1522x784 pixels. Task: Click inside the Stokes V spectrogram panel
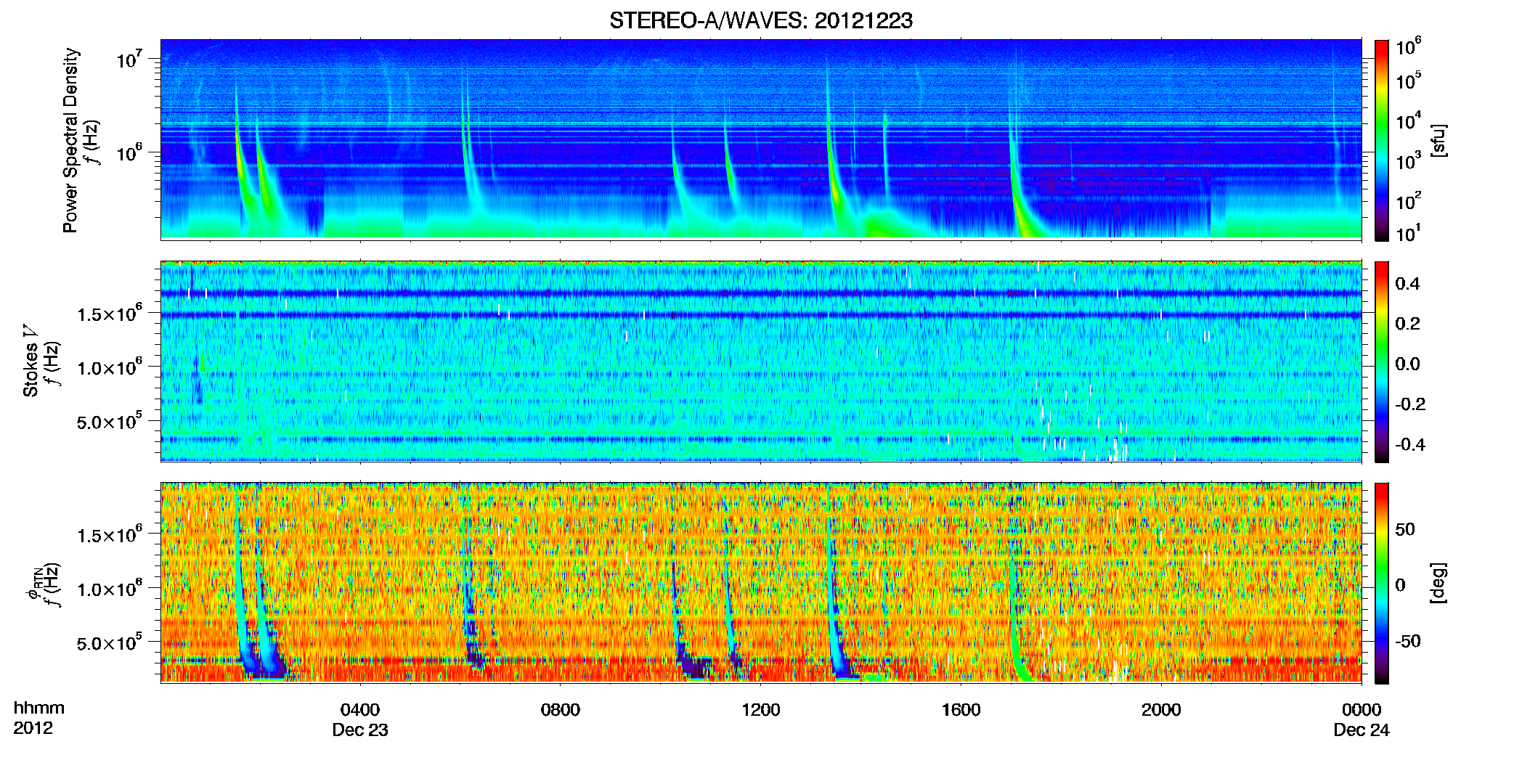[760, 362]
